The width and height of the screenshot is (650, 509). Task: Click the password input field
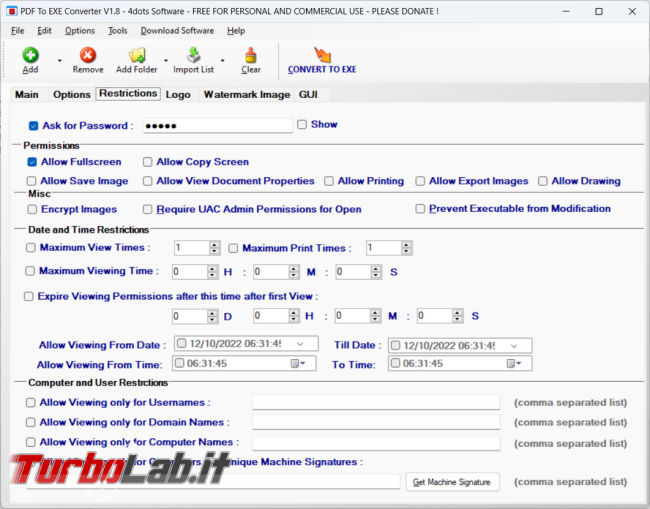point(218,126)
